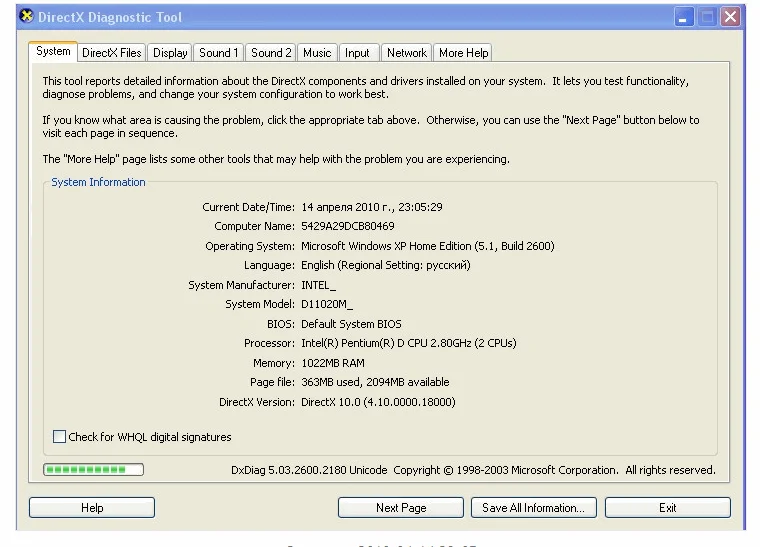Image resolution: width=760 pixels, height=547 pixels.
Task: Select the date value '14 апреля 2010 г., 23:05:29'
Action: 372,207
